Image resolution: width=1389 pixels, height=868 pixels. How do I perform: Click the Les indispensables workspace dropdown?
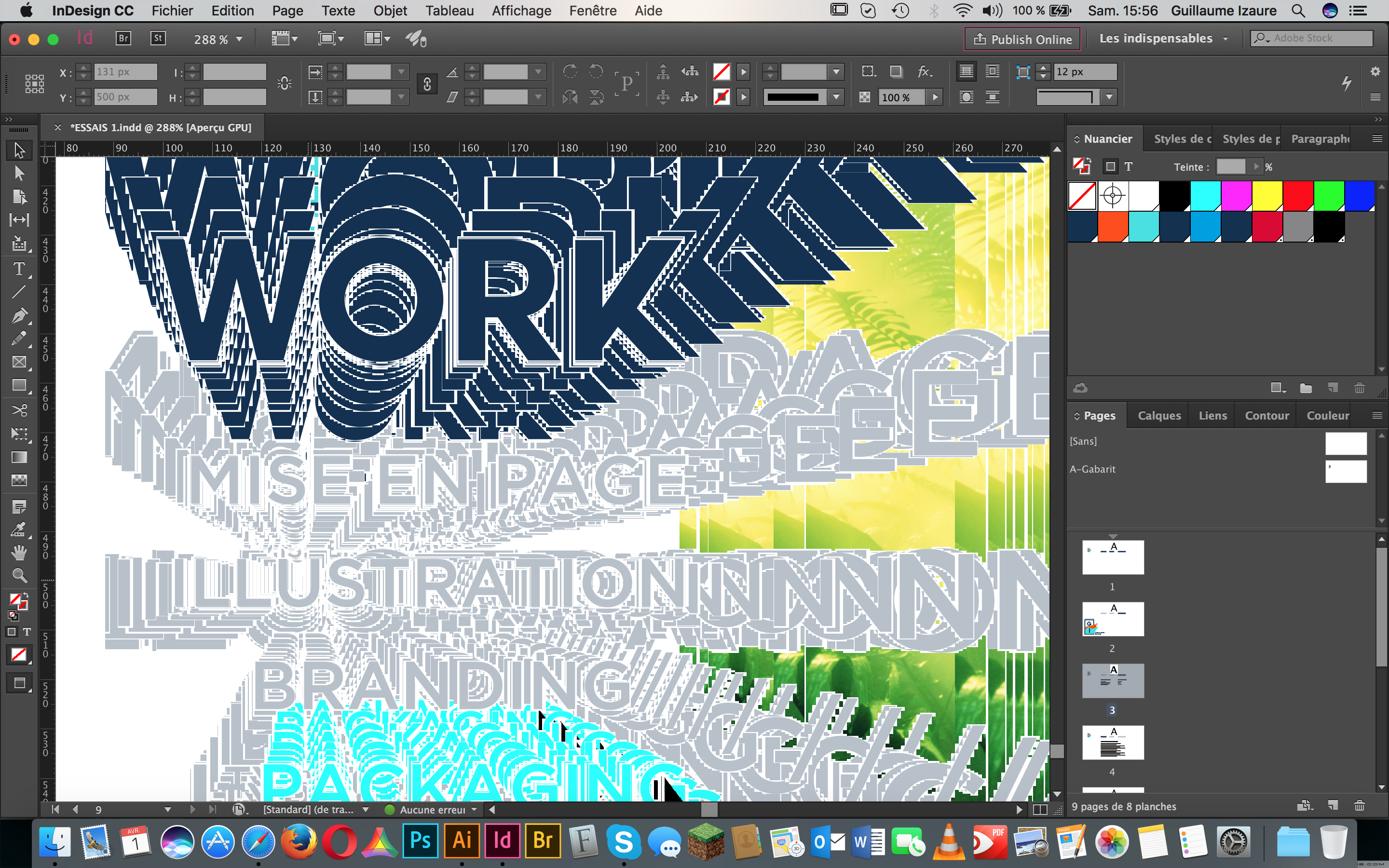[x=1162, y=38]
